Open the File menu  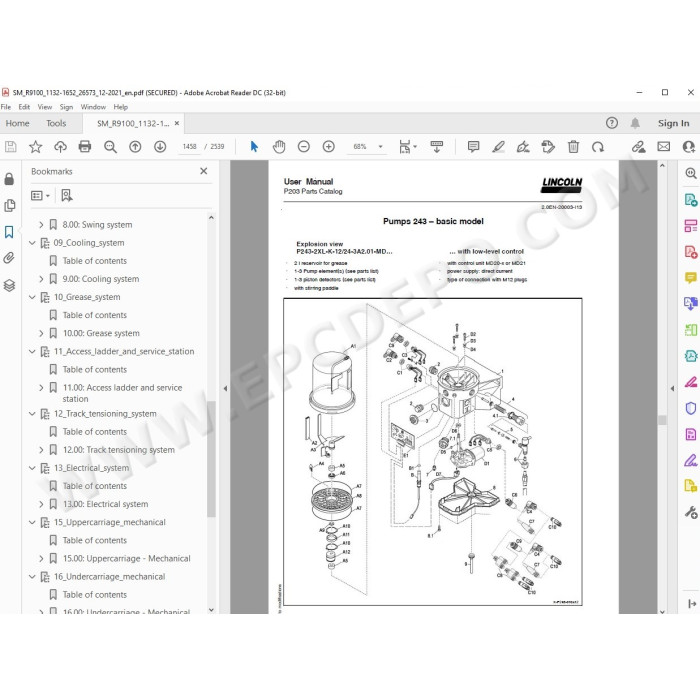pos(6,107)
